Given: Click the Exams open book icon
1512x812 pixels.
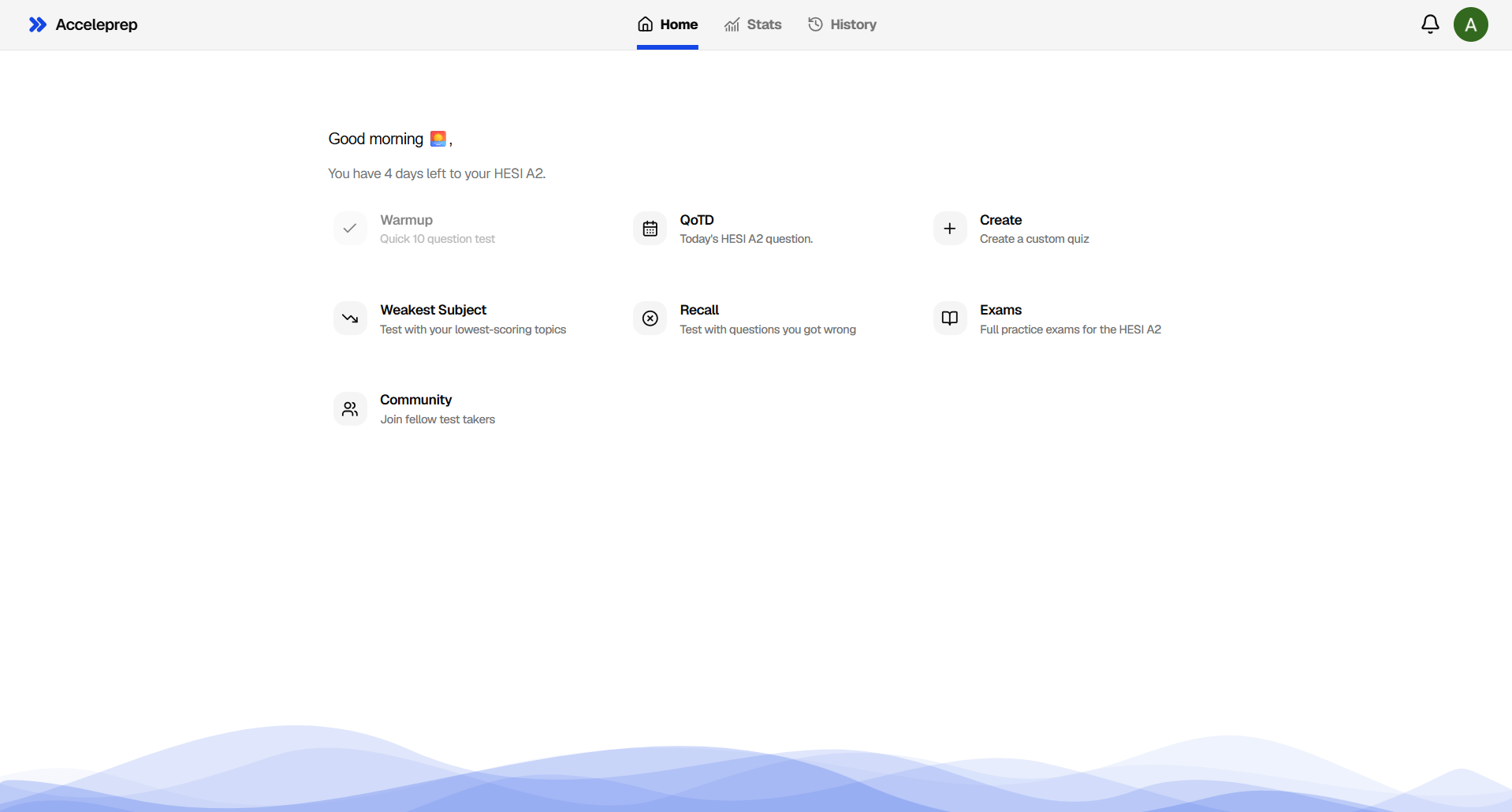Looking at the screenshot, I should point(949,318).
